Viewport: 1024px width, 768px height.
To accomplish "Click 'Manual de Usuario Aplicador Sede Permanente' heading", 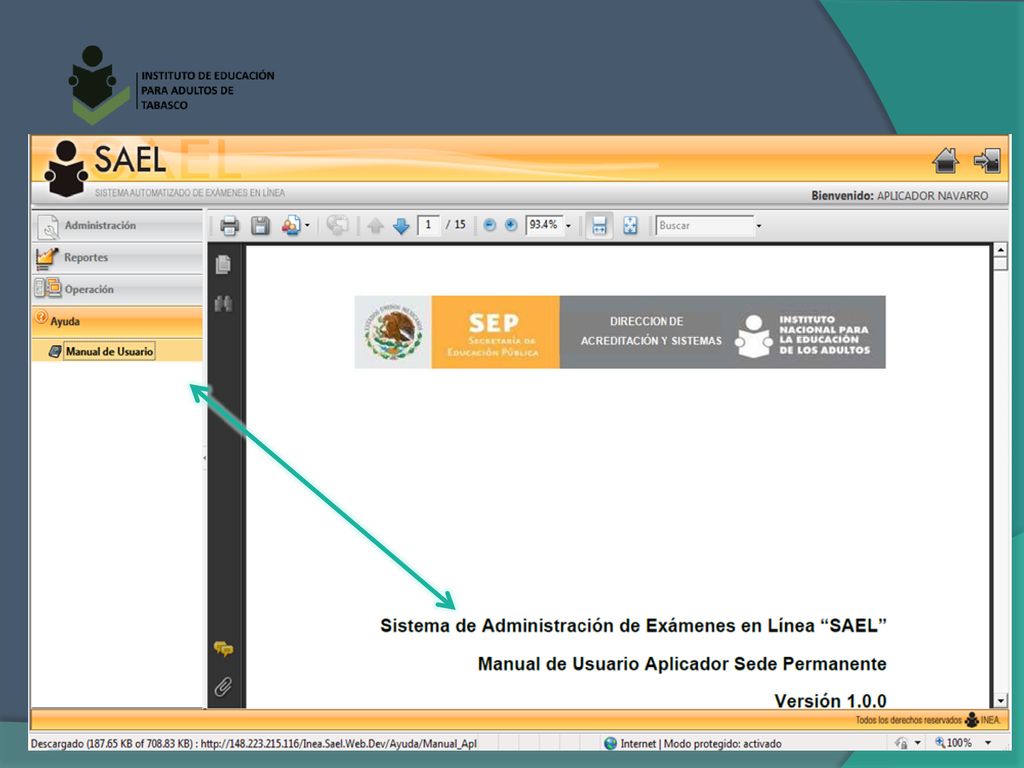I will click(x=682, y=664).
